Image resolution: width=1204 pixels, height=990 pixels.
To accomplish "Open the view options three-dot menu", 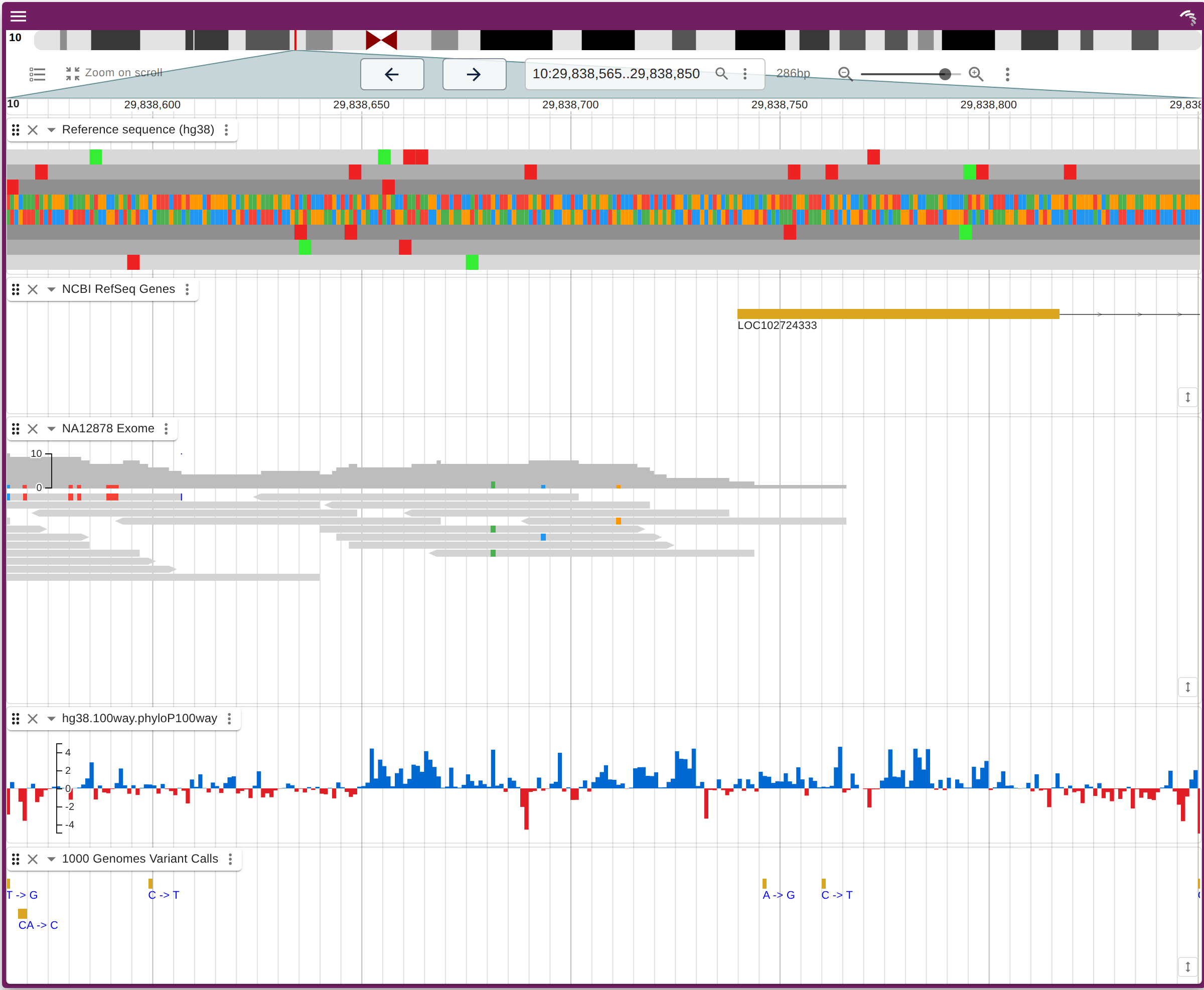I will pos(1007,74).
